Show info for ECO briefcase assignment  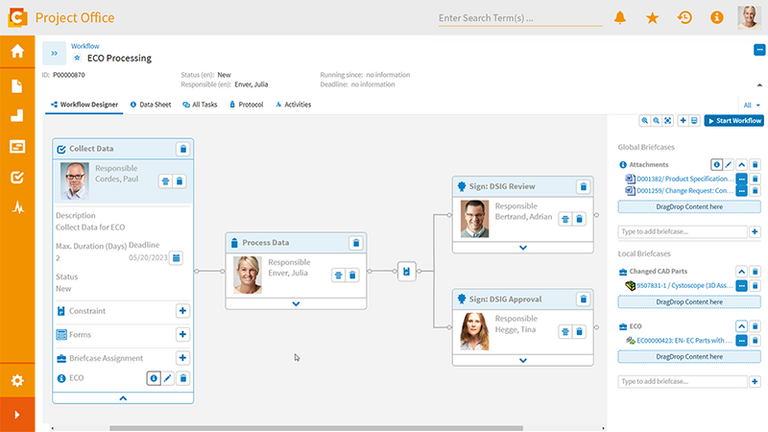coord(153,378)
